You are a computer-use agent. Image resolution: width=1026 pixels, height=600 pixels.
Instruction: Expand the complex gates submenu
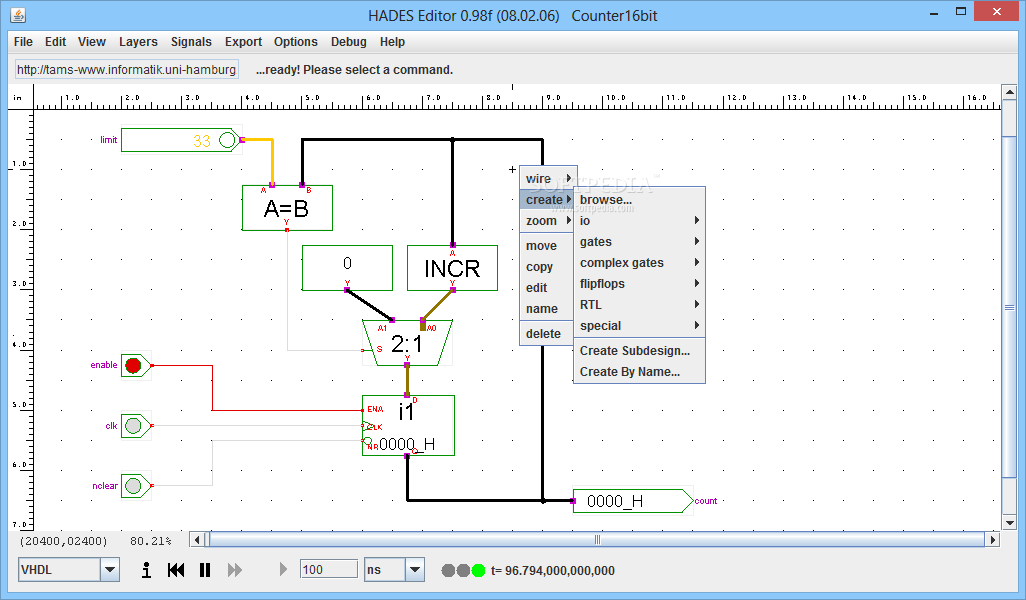tap(639, 263)
